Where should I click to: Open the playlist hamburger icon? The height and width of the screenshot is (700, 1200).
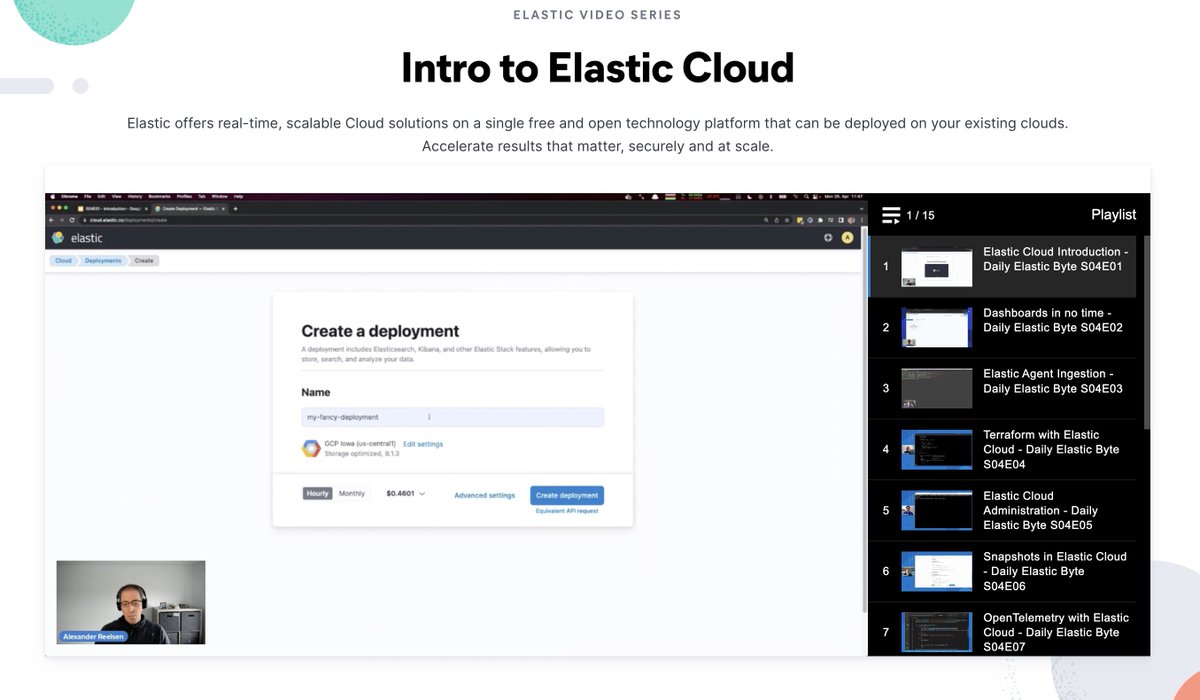(890, 214)
